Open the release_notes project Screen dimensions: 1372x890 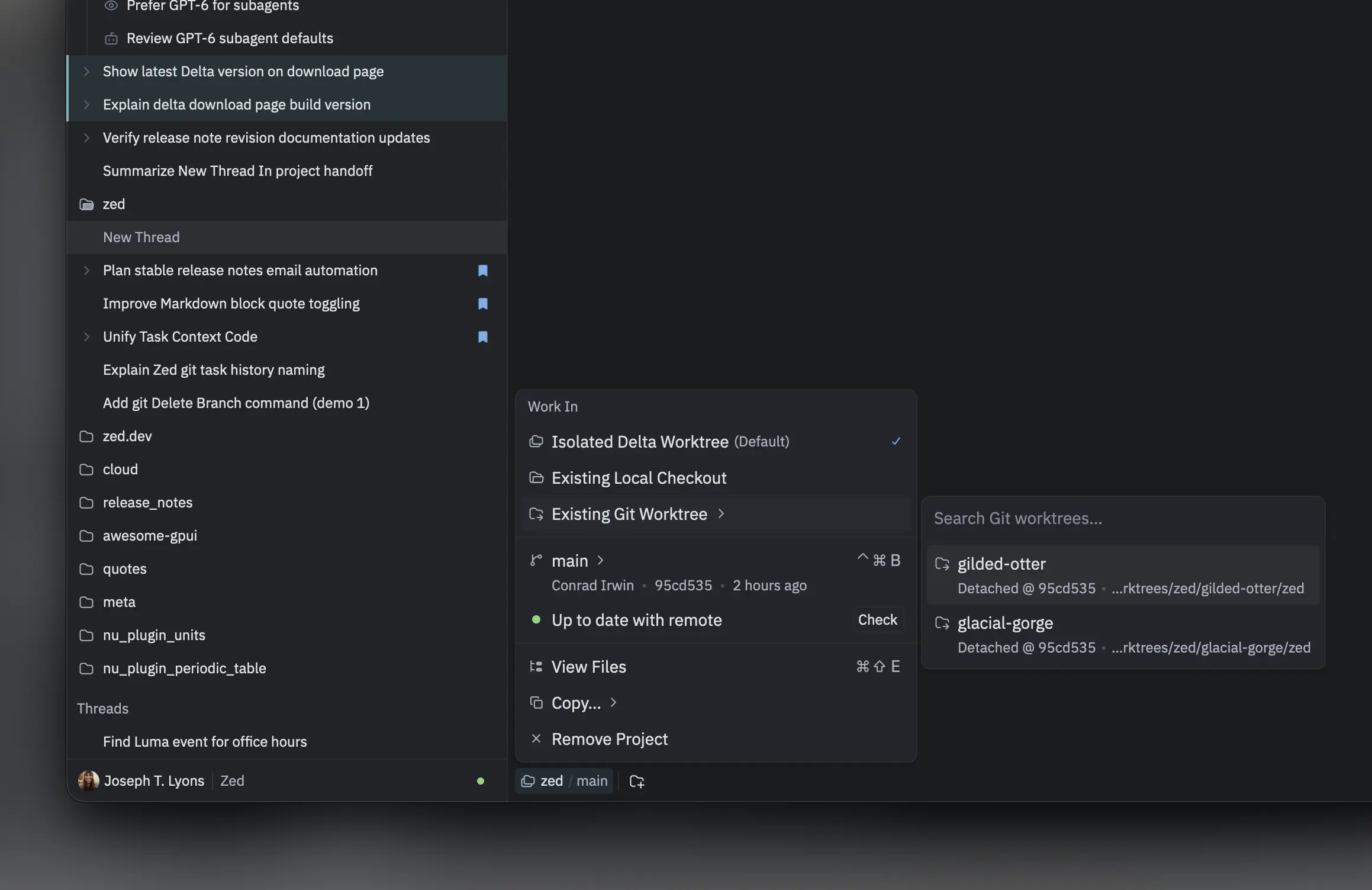[x=287, y=503]
